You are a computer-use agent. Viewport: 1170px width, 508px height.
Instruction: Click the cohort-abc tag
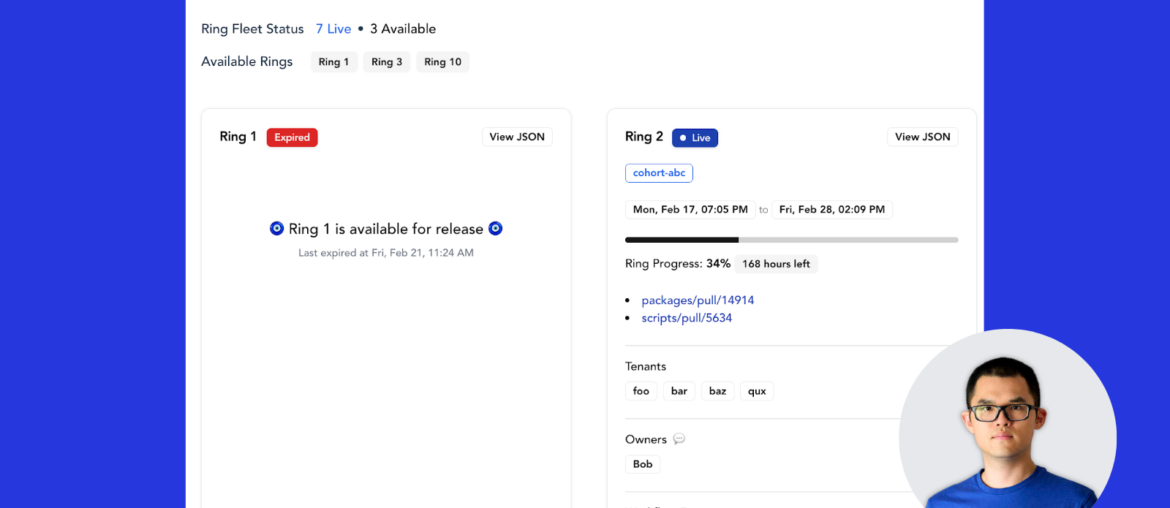[x=659, y=173]
